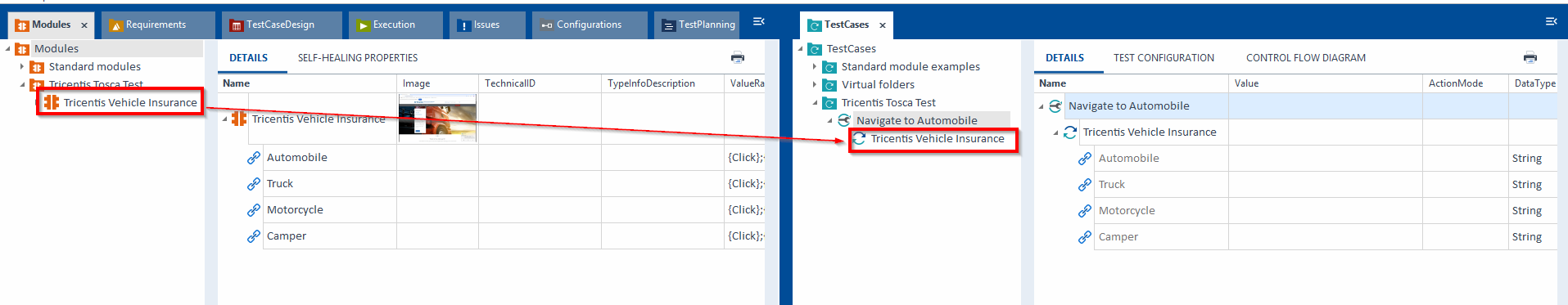
Task: Click Modules root folder icon in tree
Action: point(22,49)
